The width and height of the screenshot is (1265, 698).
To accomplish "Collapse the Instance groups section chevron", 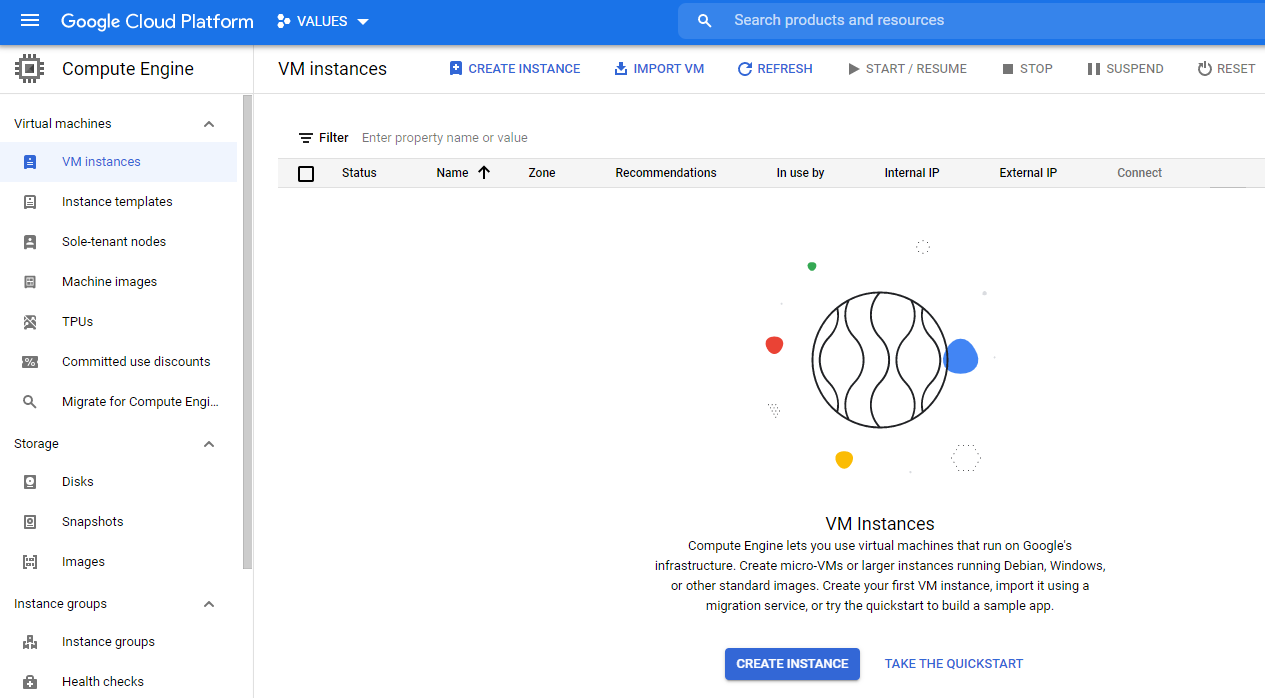I will [209, 604].
